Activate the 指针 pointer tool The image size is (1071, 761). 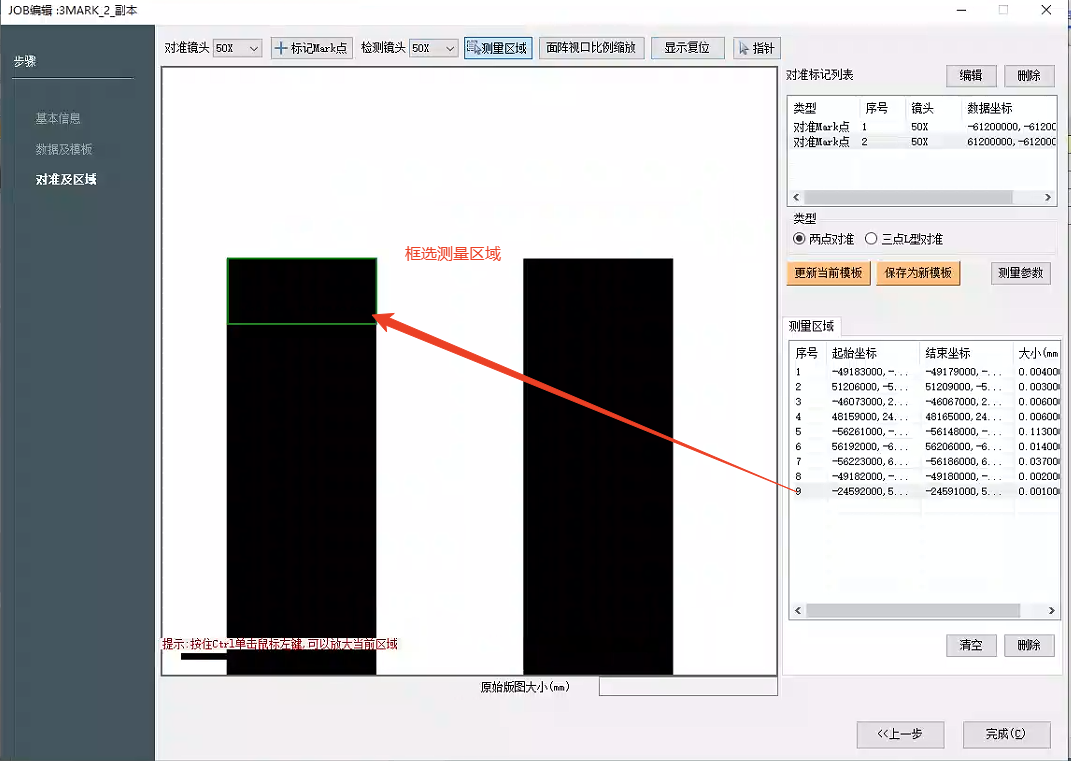coord(755,48)
